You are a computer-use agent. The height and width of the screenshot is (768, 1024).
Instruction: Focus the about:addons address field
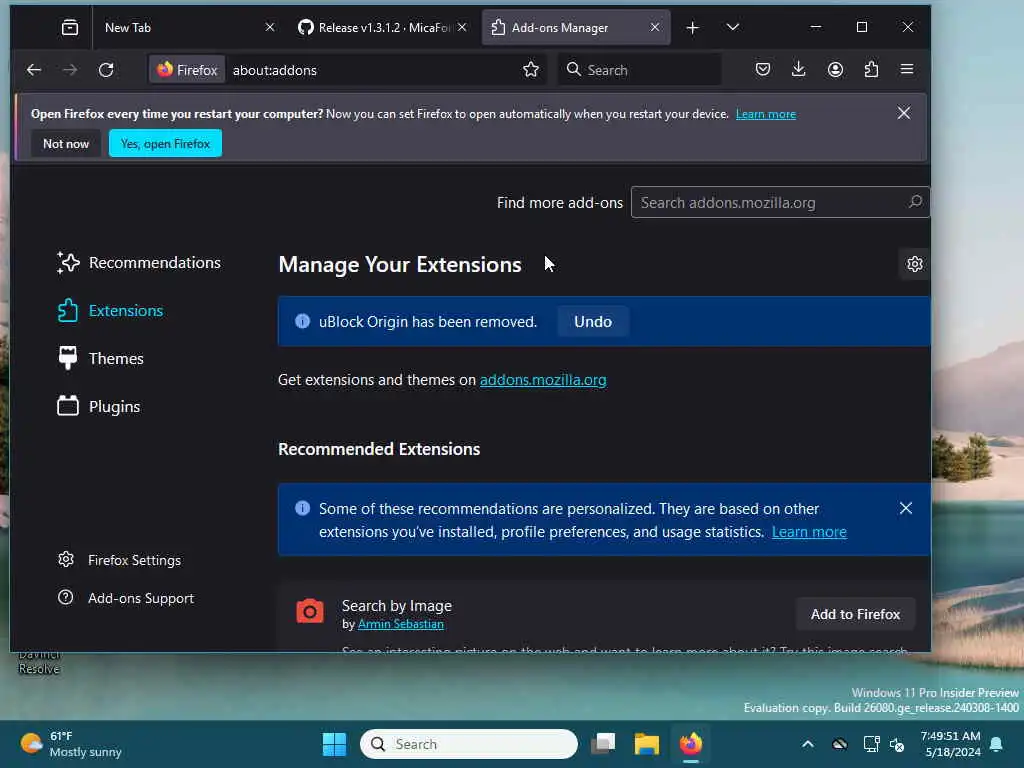[x=372, y=70]
